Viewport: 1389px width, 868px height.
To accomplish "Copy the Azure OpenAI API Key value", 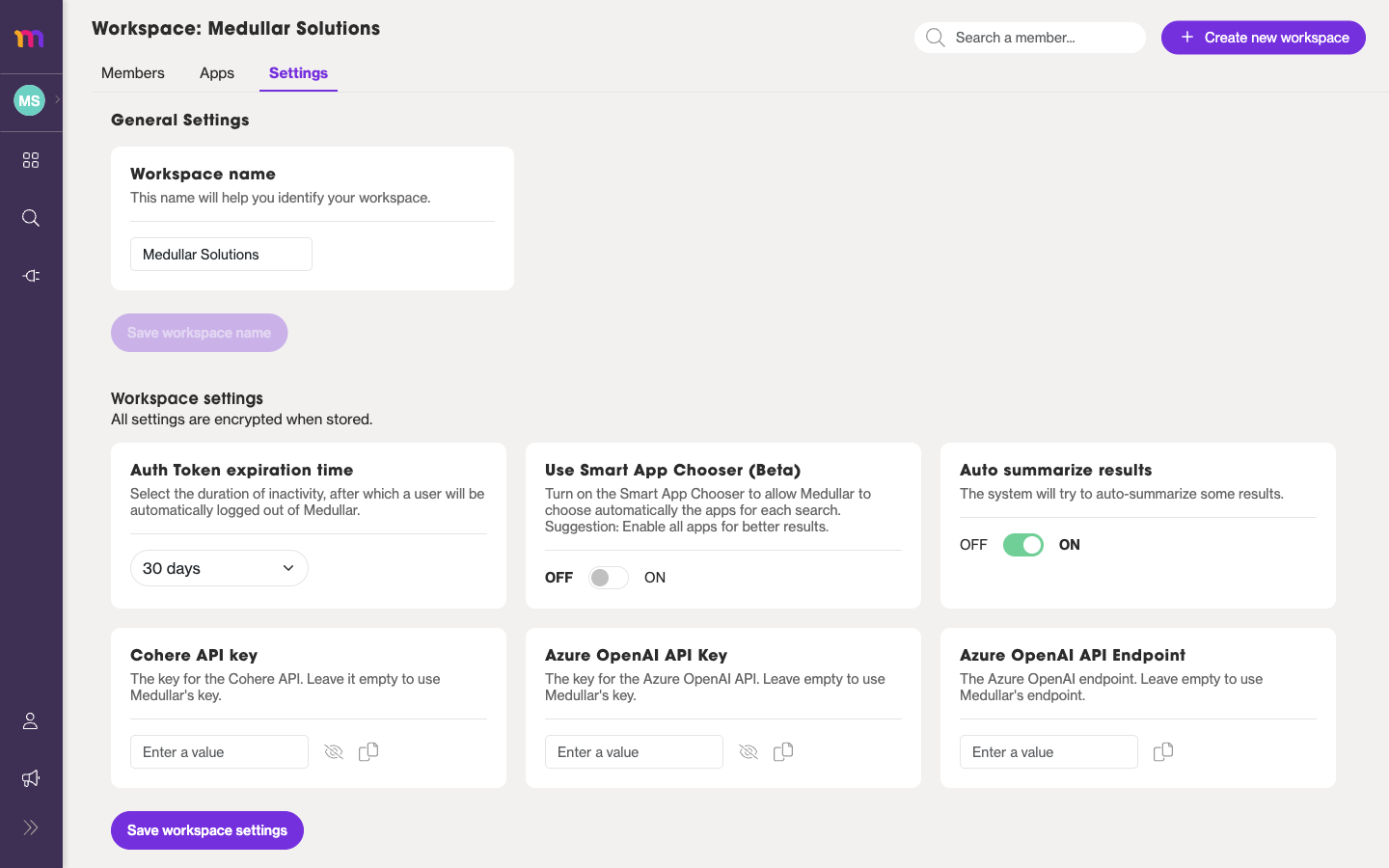I will (783, 751).
